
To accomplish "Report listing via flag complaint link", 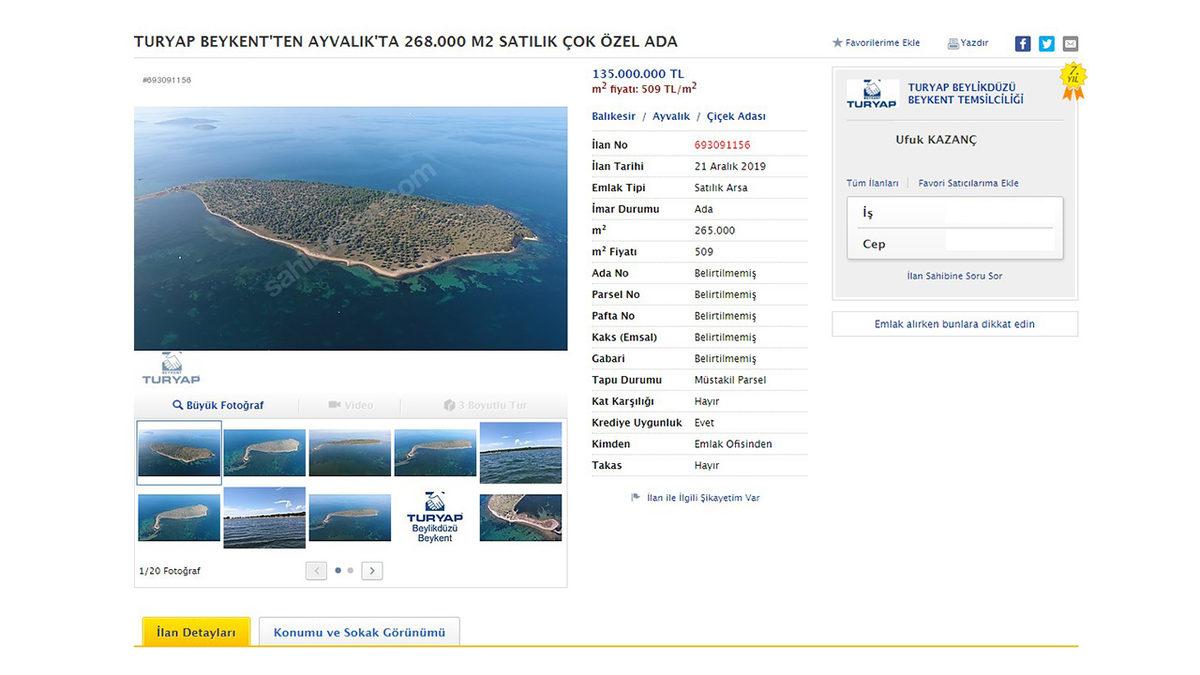I will tap(635, 497).
